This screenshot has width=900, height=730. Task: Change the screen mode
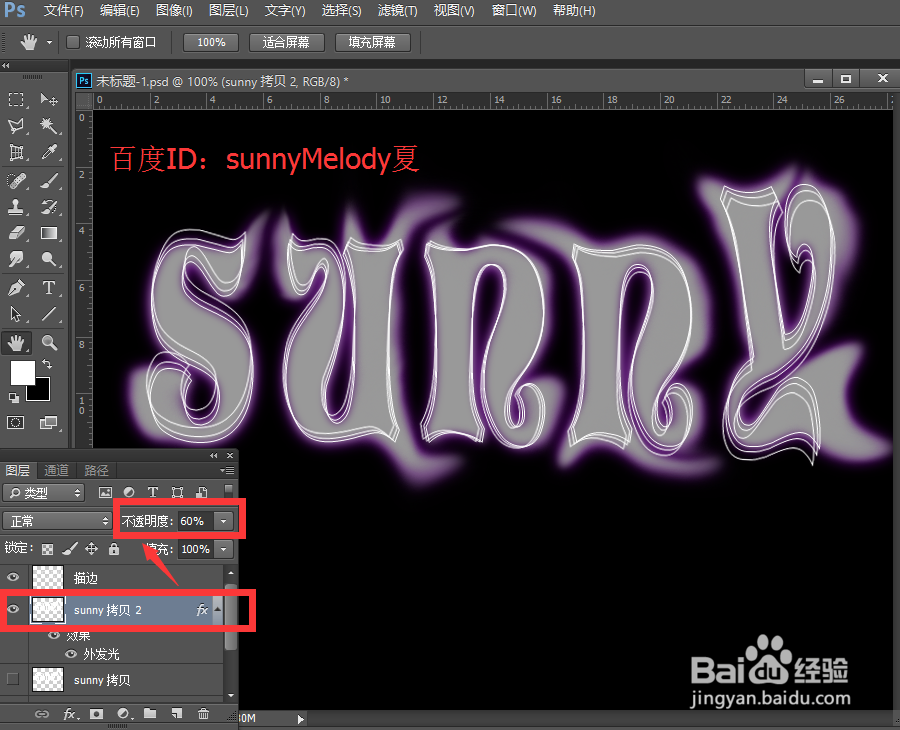48,423
